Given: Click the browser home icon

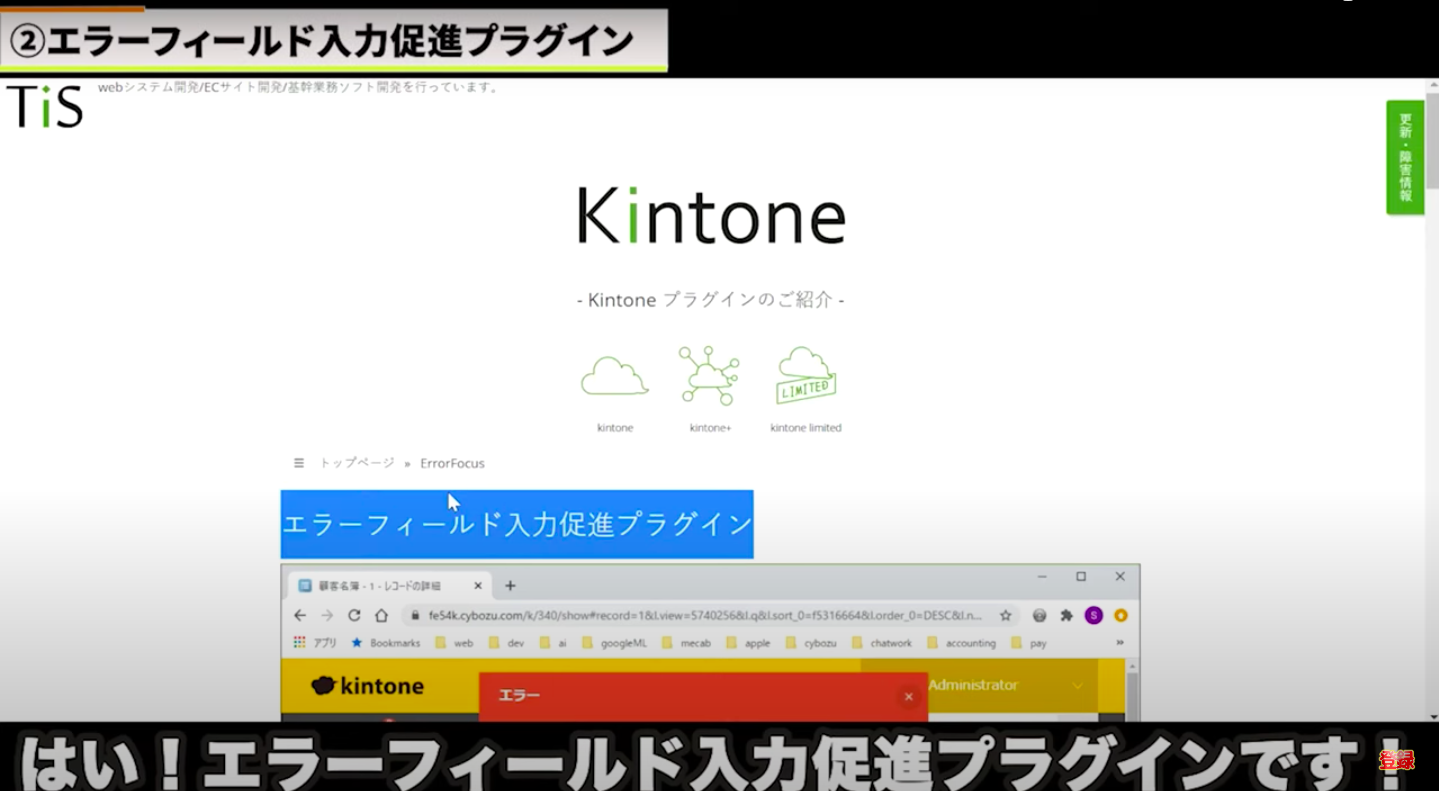Looking at the screenshot, I should [381, 615].
